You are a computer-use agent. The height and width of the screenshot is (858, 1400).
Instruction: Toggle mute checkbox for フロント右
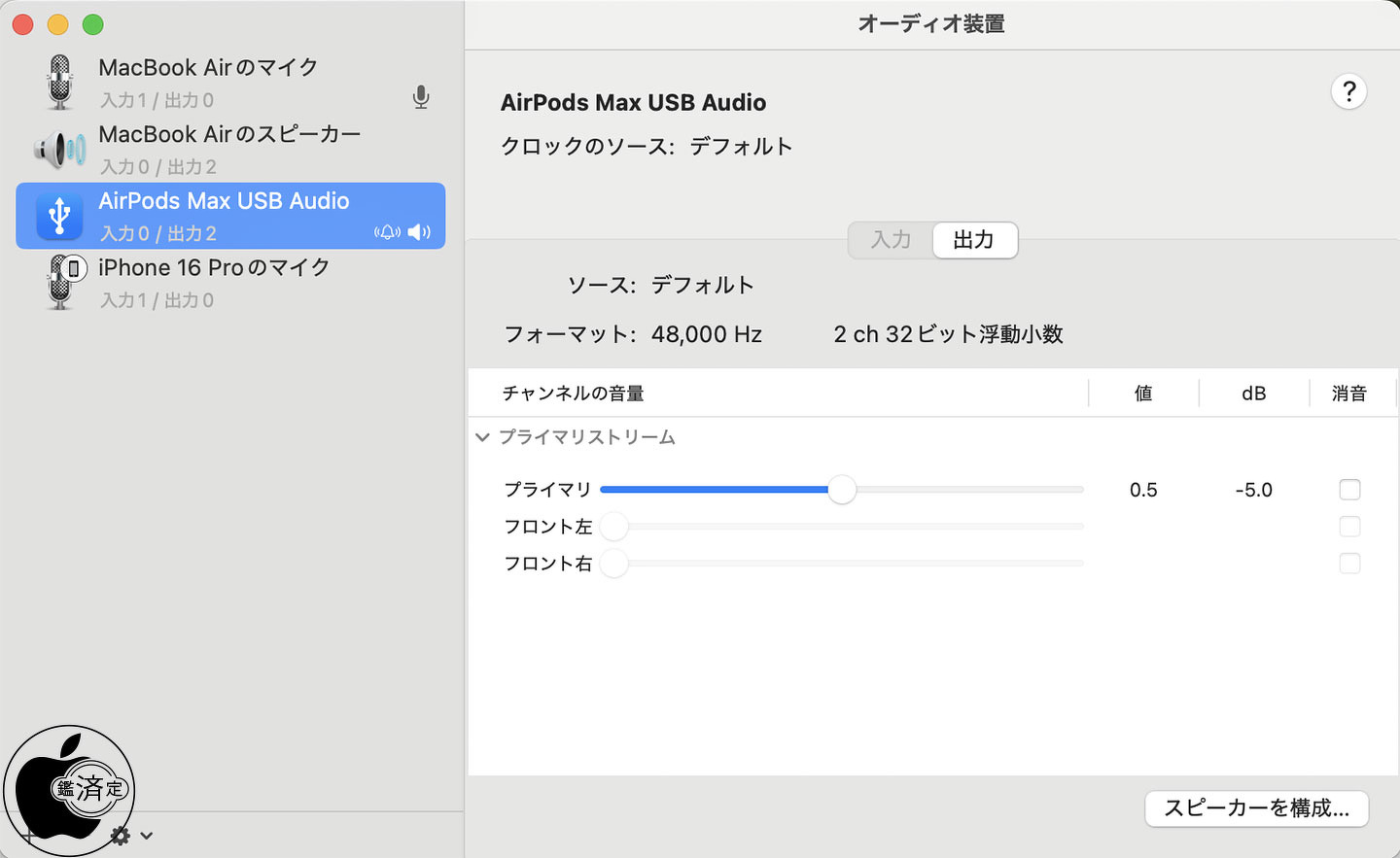click(1349, 564)
